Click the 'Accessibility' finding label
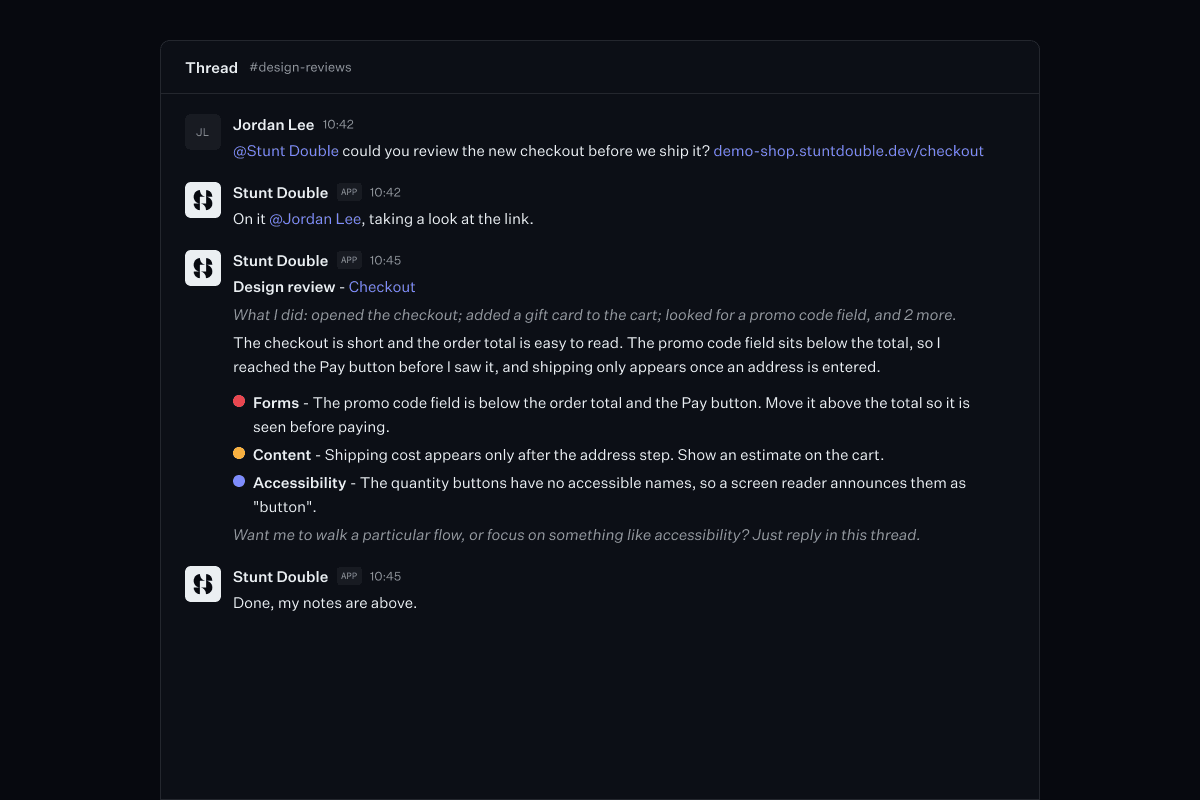Screen dimensions: 1200x800 [x=299, y=483]
